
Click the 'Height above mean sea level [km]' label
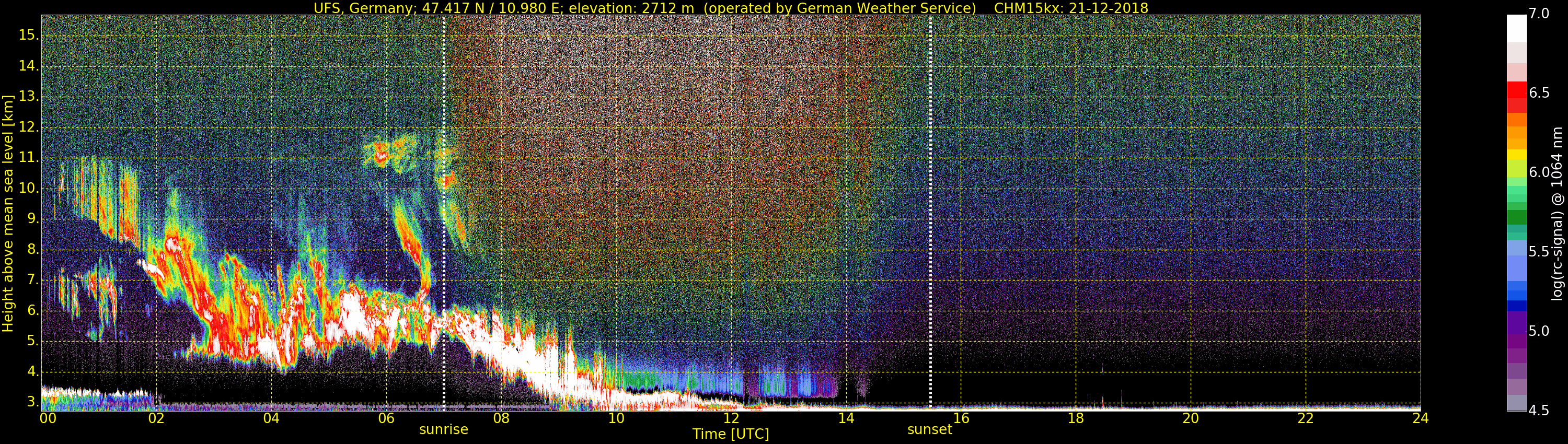tap(8, 214)
